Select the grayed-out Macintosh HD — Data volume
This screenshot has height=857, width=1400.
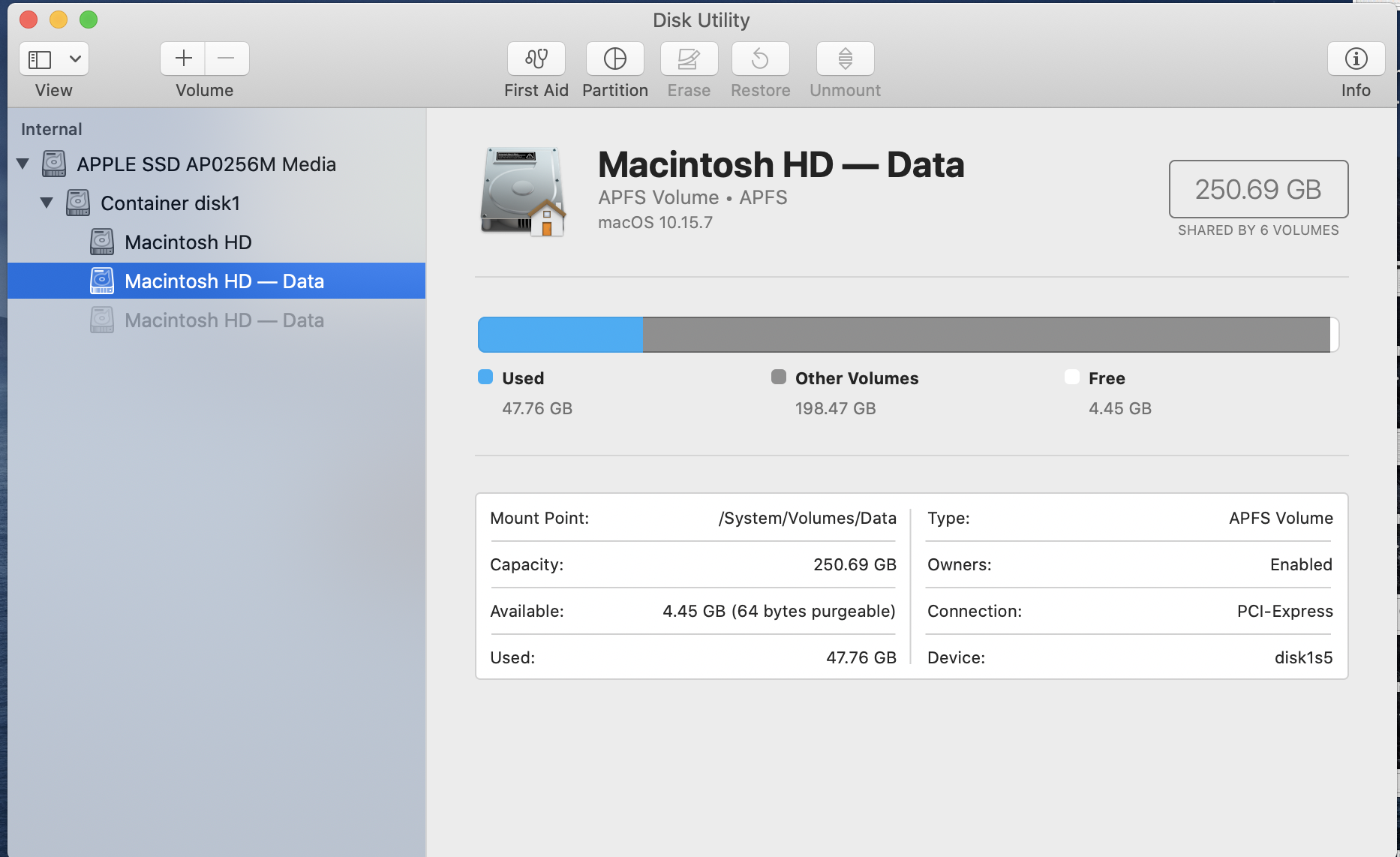pos(224,320)
